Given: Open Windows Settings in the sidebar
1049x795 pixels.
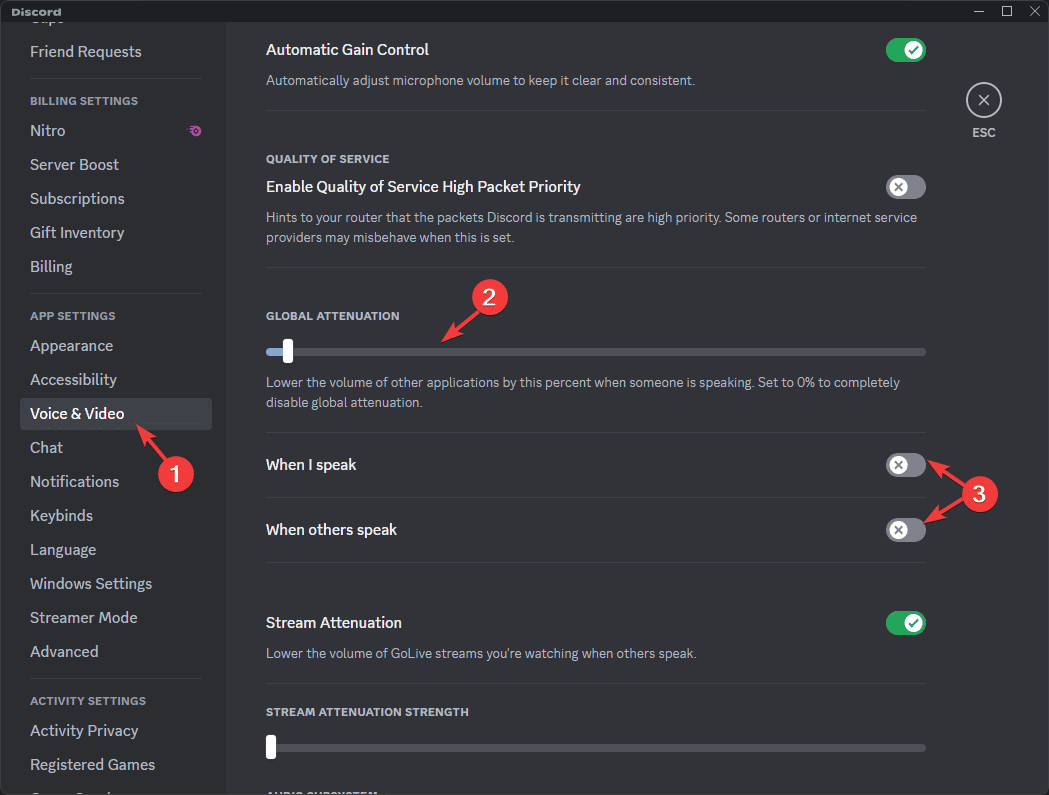Looking at the screenshot, I should tap(91, 583).
